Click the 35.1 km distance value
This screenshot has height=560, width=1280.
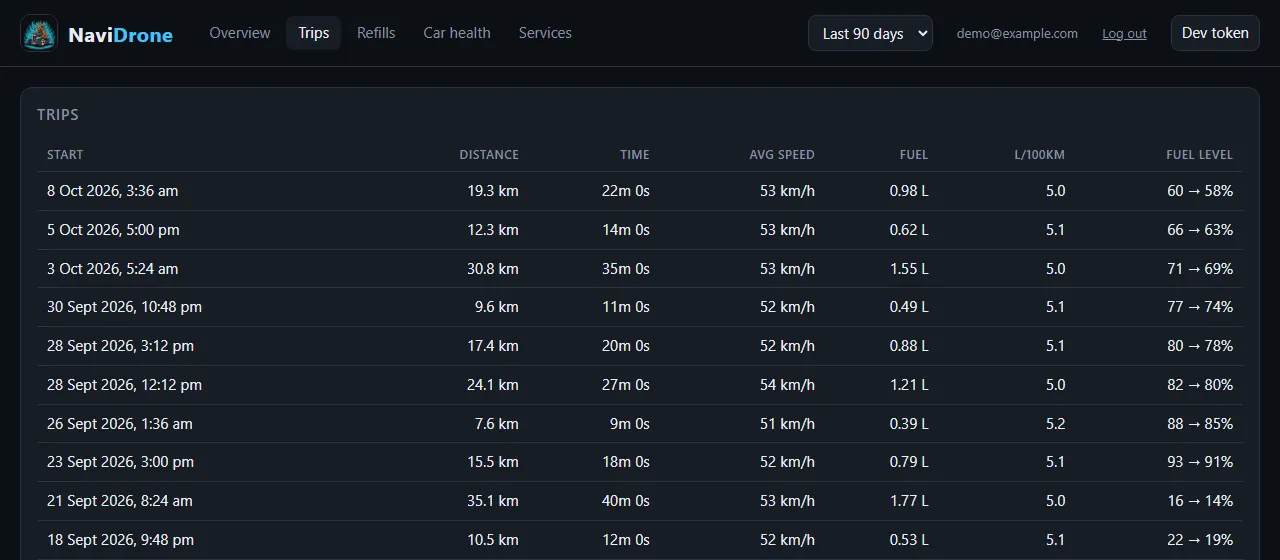[493, 501]
